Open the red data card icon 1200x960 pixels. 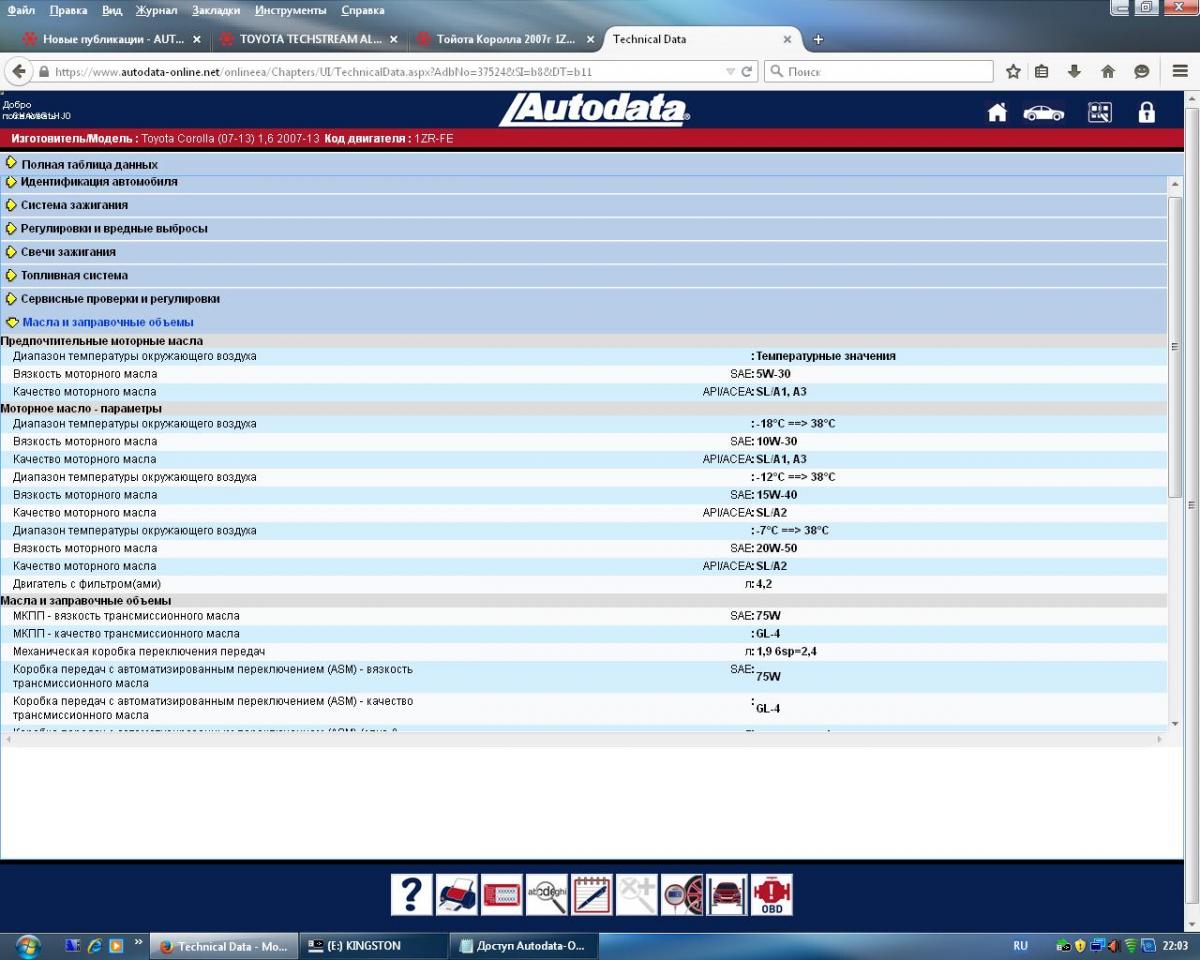[502, 895]
